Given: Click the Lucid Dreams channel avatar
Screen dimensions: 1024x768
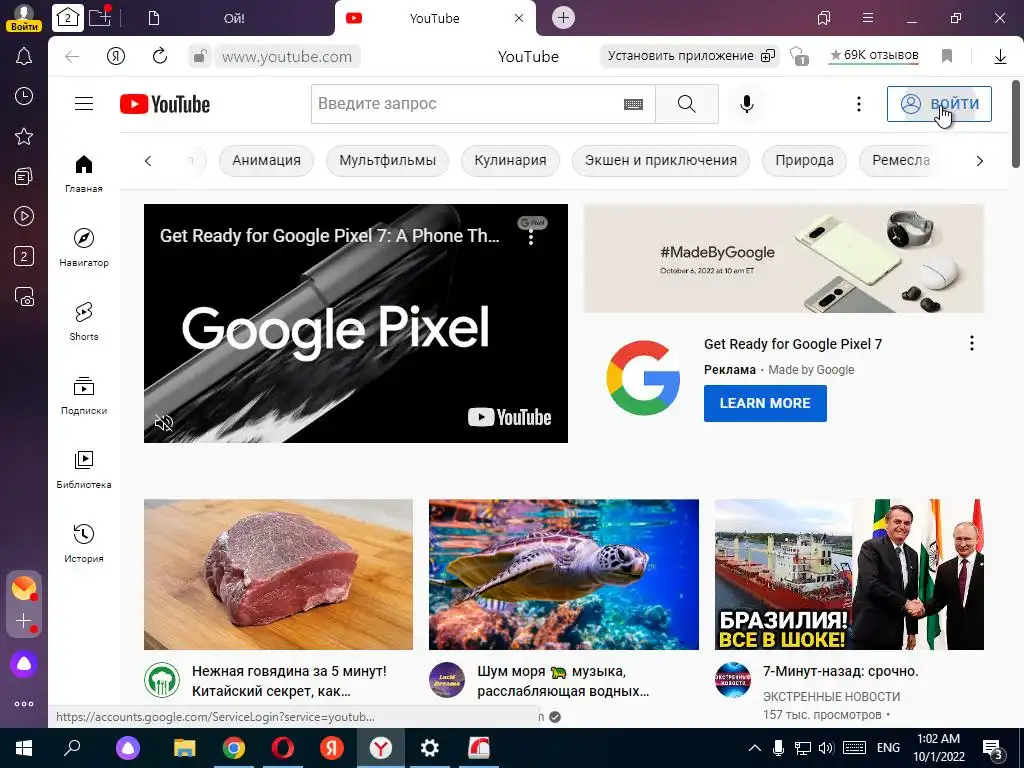Looking at the screenshot, I should pos(447,680).
